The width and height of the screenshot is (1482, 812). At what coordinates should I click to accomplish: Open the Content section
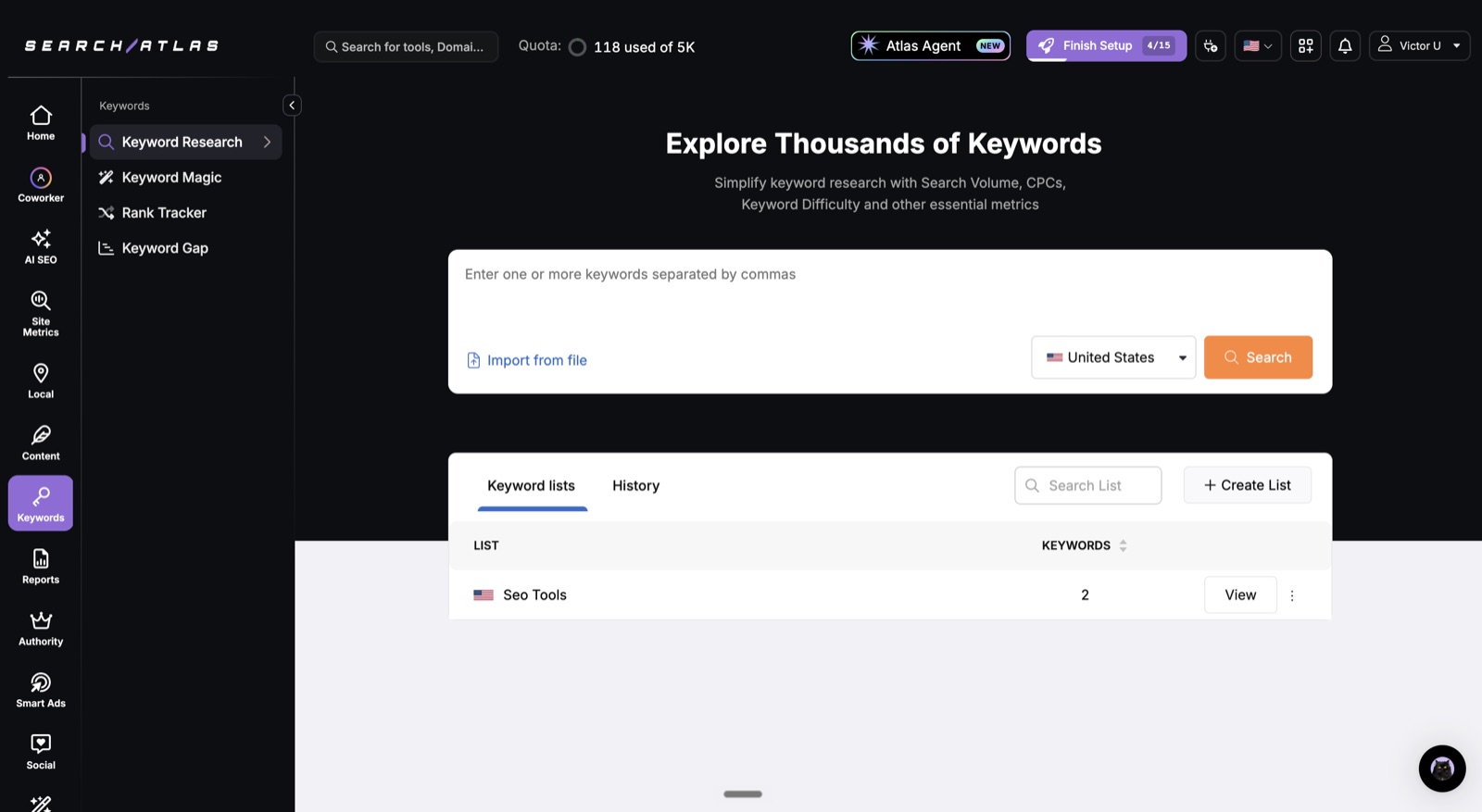click(41, 443)
